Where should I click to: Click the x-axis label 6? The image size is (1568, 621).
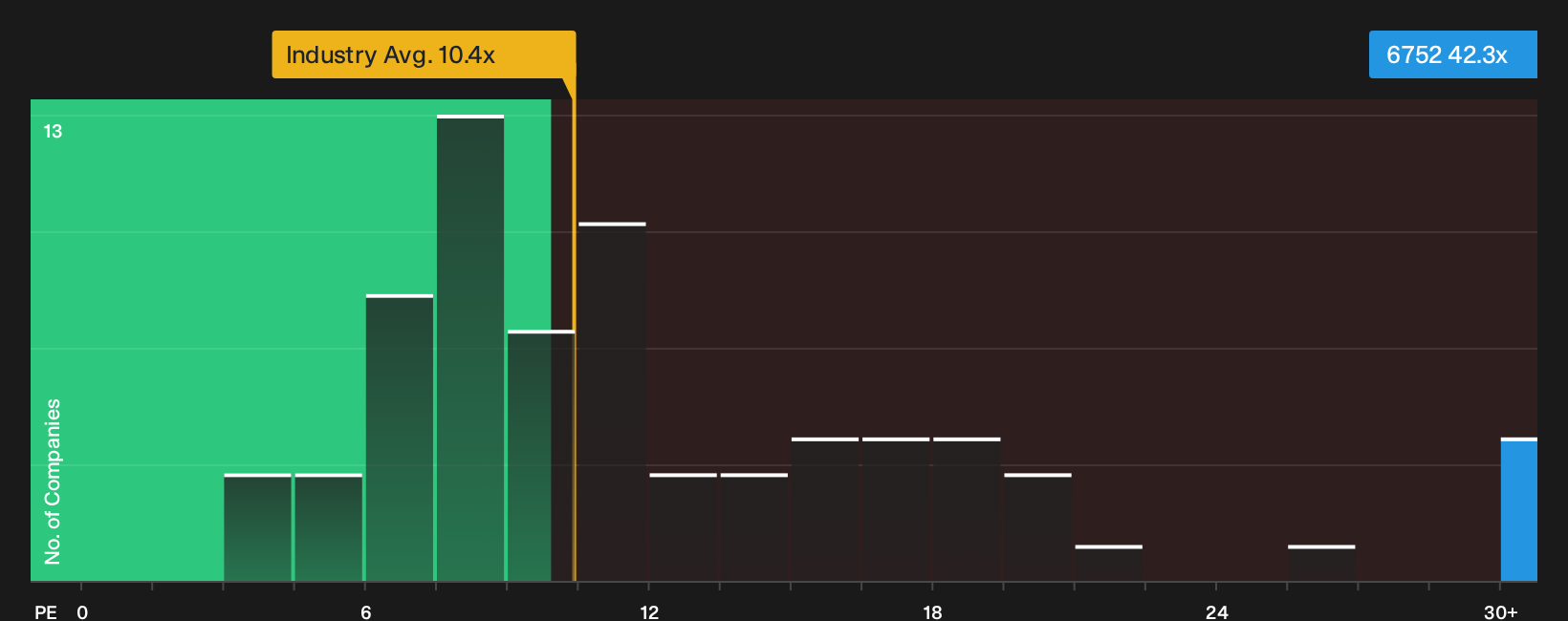365,611
